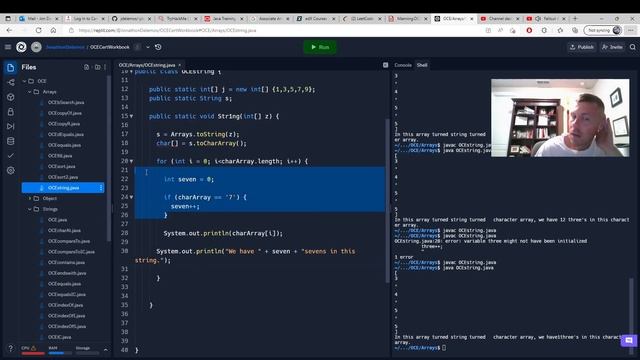Open the dropdown next to project name
The height and width of the screenshot is (360, 640).
tap(148, 47)
